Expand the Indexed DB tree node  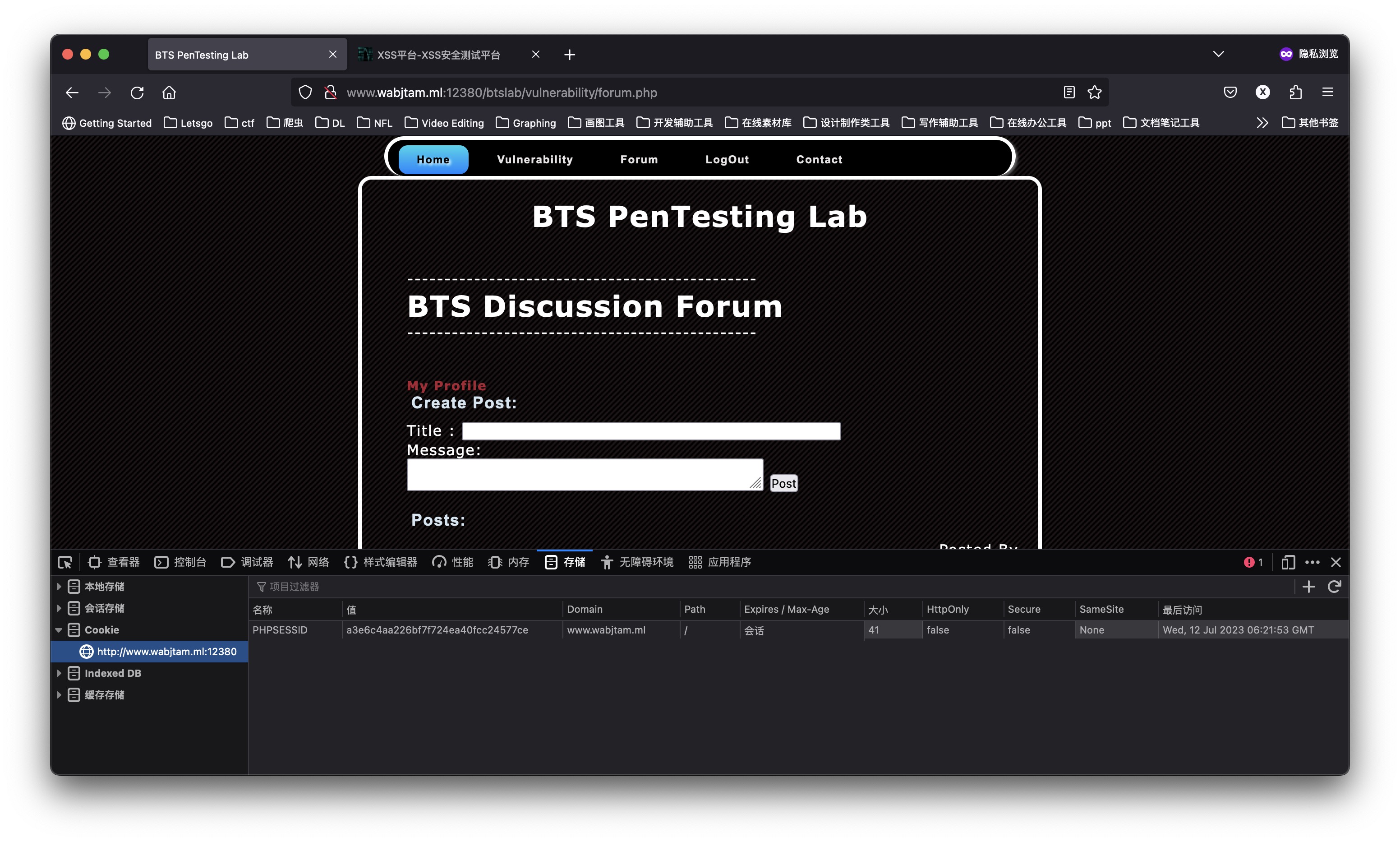(x=59, y=673)
